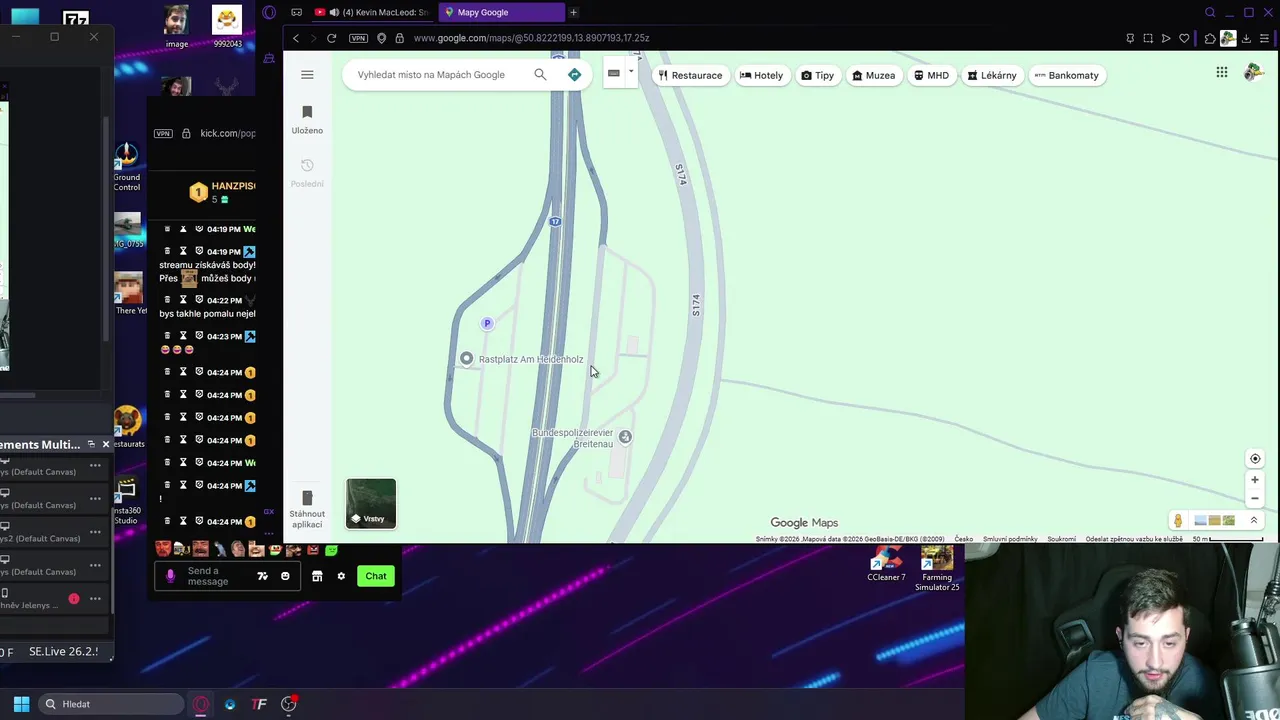Image resolution: width=1280 pixels, height=720 pixels.
Task: Open the Stáhnout aplikaci sidebar item
Action: click(x=307, y=509)
